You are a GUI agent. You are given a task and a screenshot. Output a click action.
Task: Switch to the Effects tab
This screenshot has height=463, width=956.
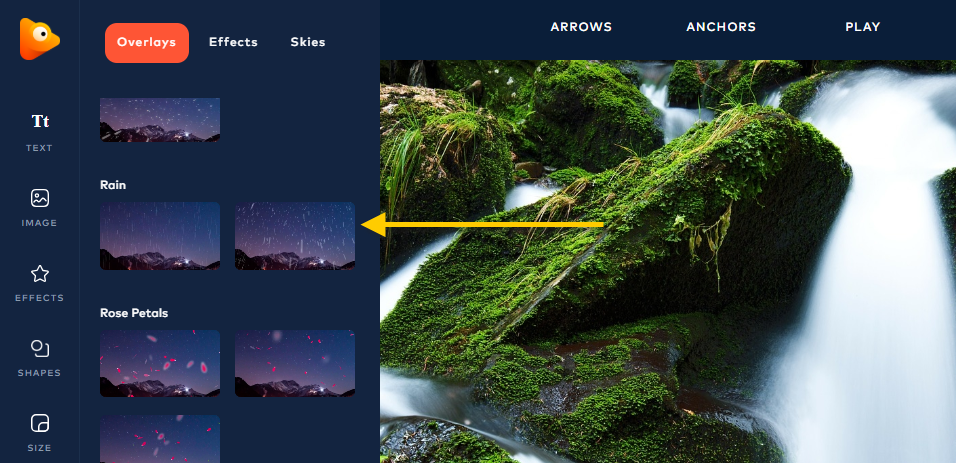[234, 42]
